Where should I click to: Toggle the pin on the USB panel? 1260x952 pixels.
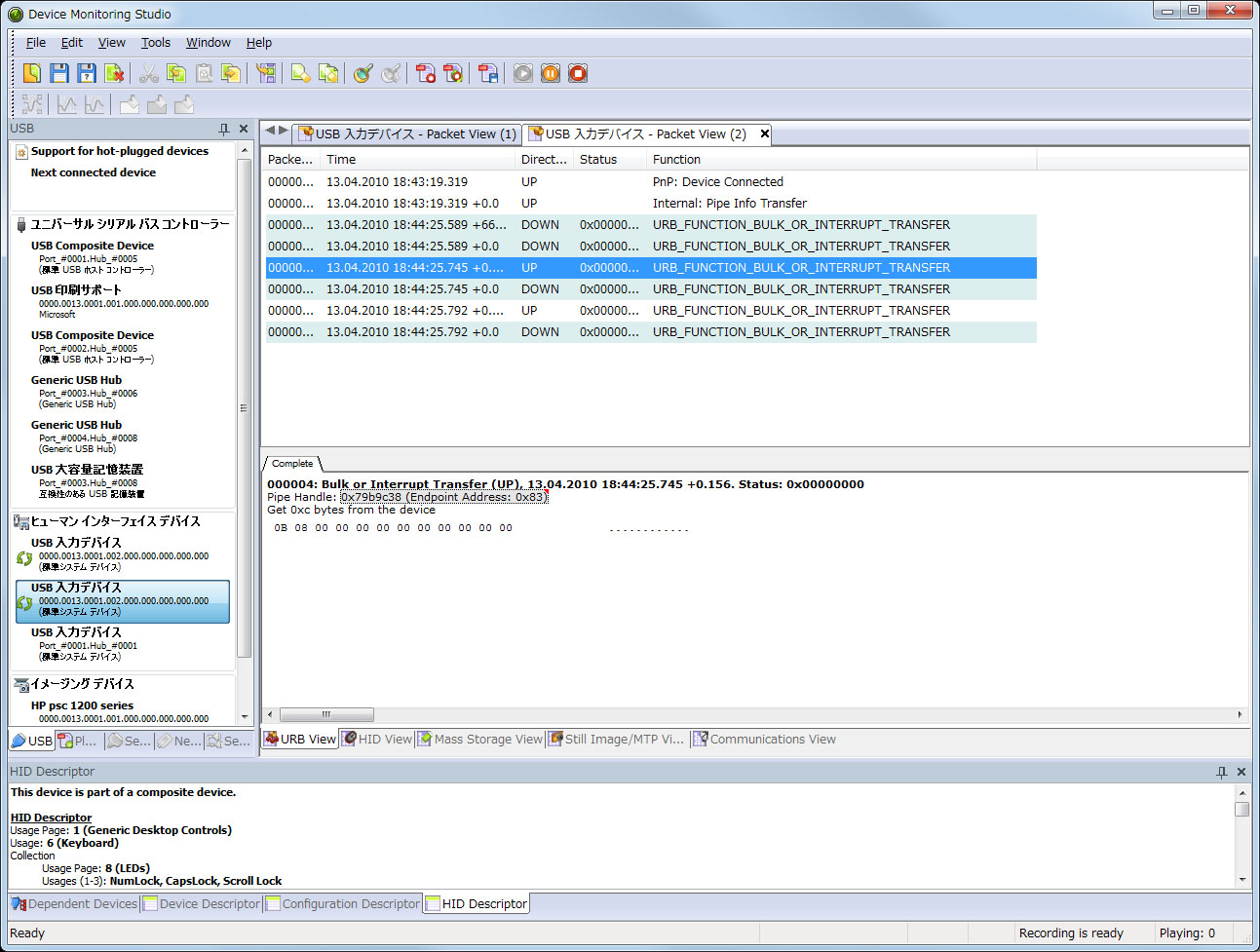[224, 129]
